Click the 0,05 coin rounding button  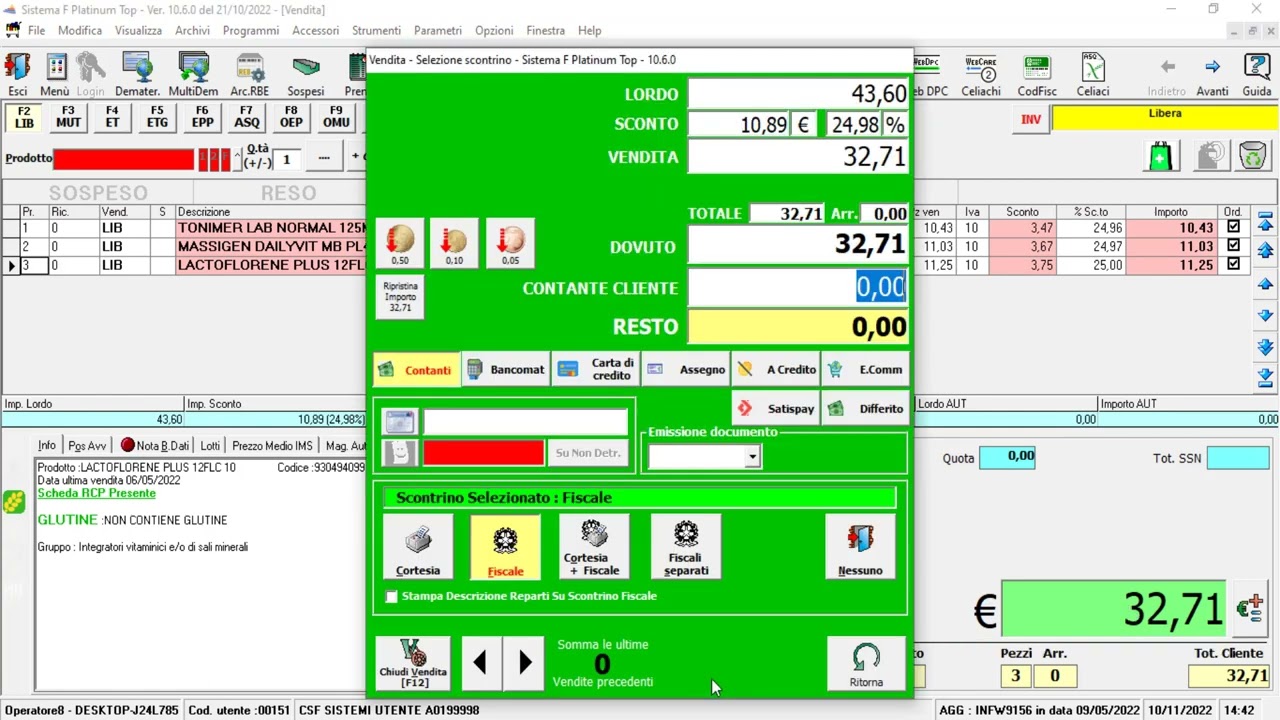(510, 243)
